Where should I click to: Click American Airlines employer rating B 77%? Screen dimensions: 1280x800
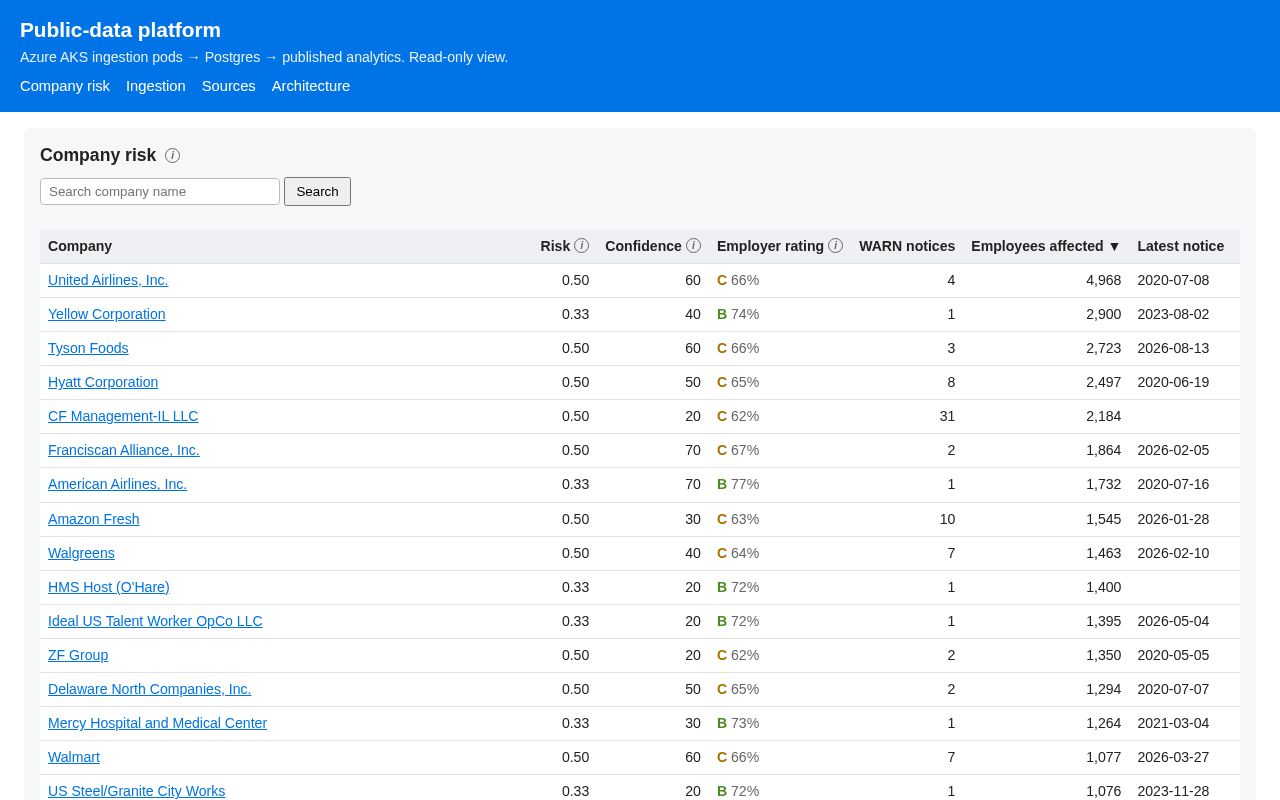tap(738, 484)
